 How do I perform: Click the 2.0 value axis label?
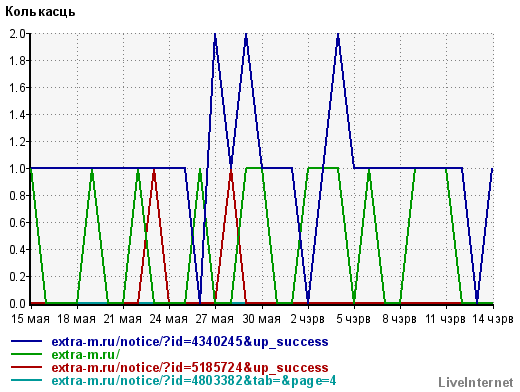[17, 34]
